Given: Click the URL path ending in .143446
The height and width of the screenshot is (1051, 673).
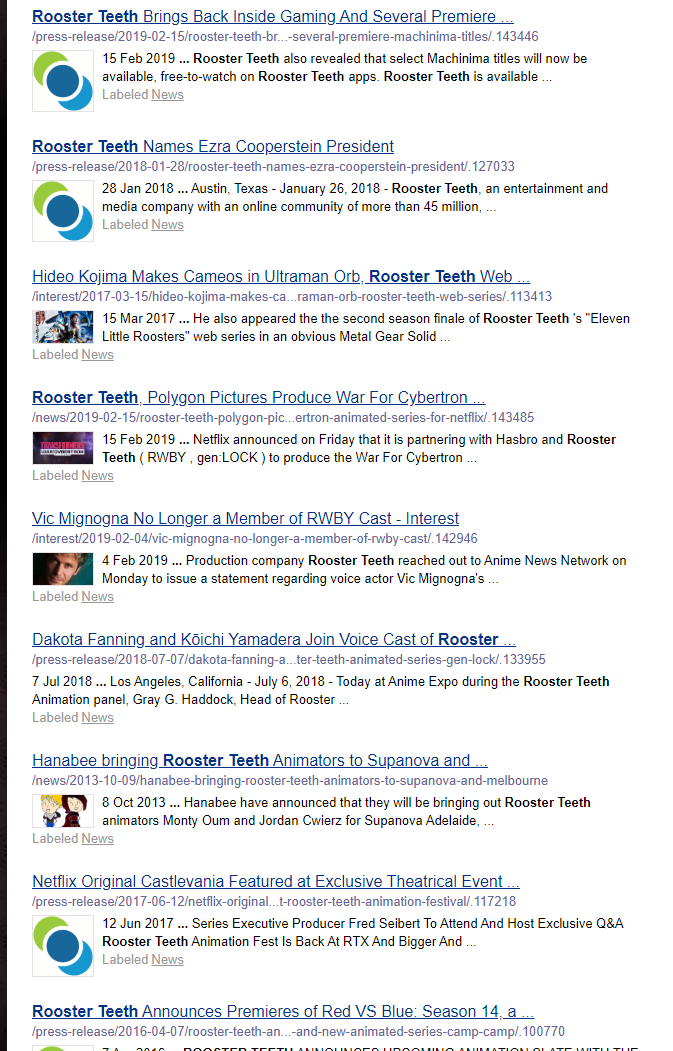Looking at the screenshot, I should coord(285,36).
